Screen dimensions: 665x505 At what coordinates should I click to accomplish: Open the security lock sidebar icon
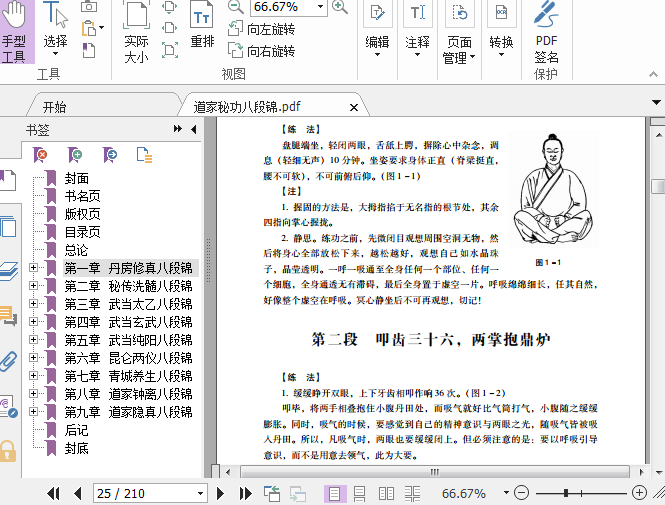point(8,451)
